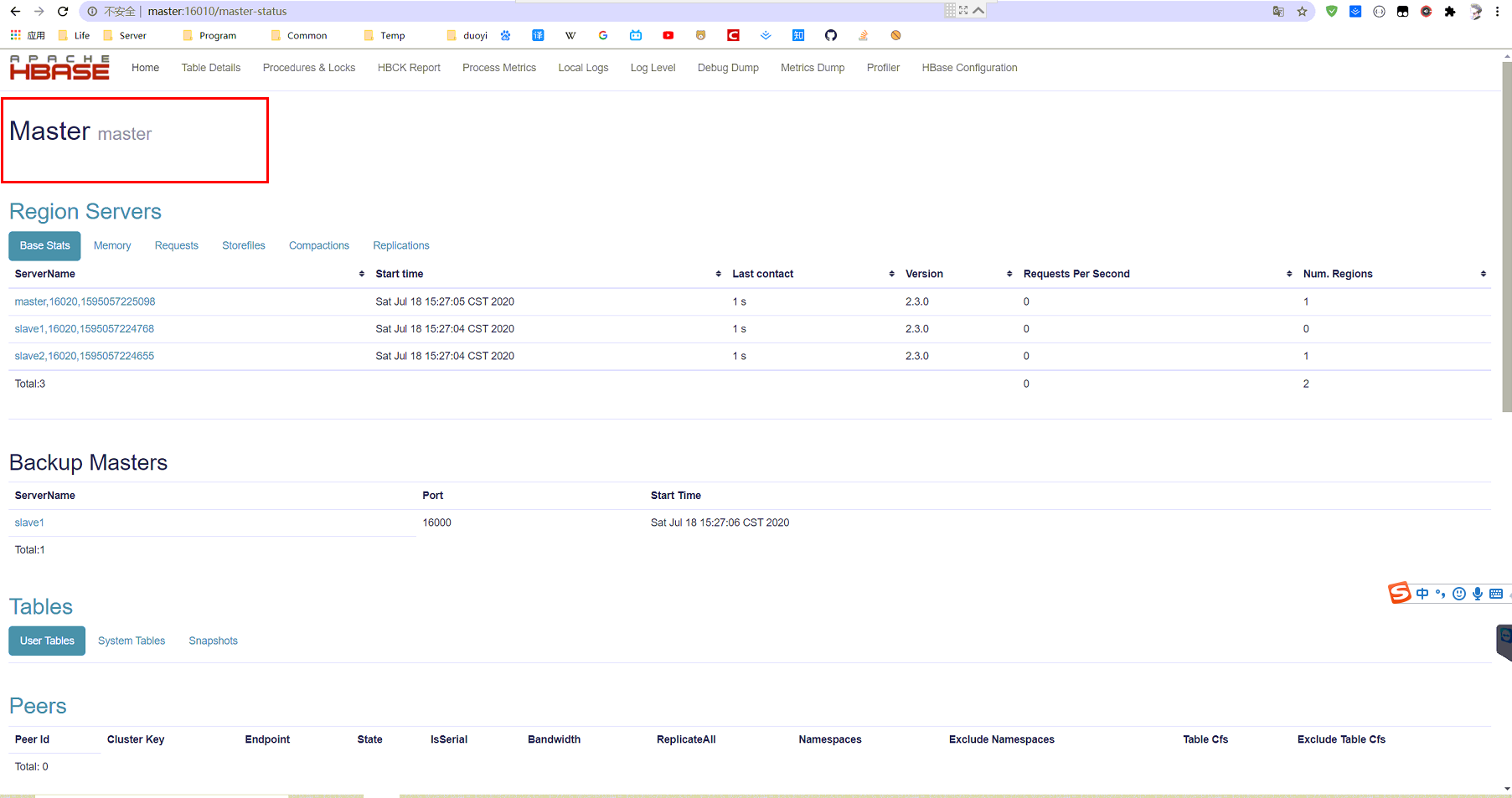Click the page vertical scrollbar
The image size is (1512, 798).
tap(1507, 237)
